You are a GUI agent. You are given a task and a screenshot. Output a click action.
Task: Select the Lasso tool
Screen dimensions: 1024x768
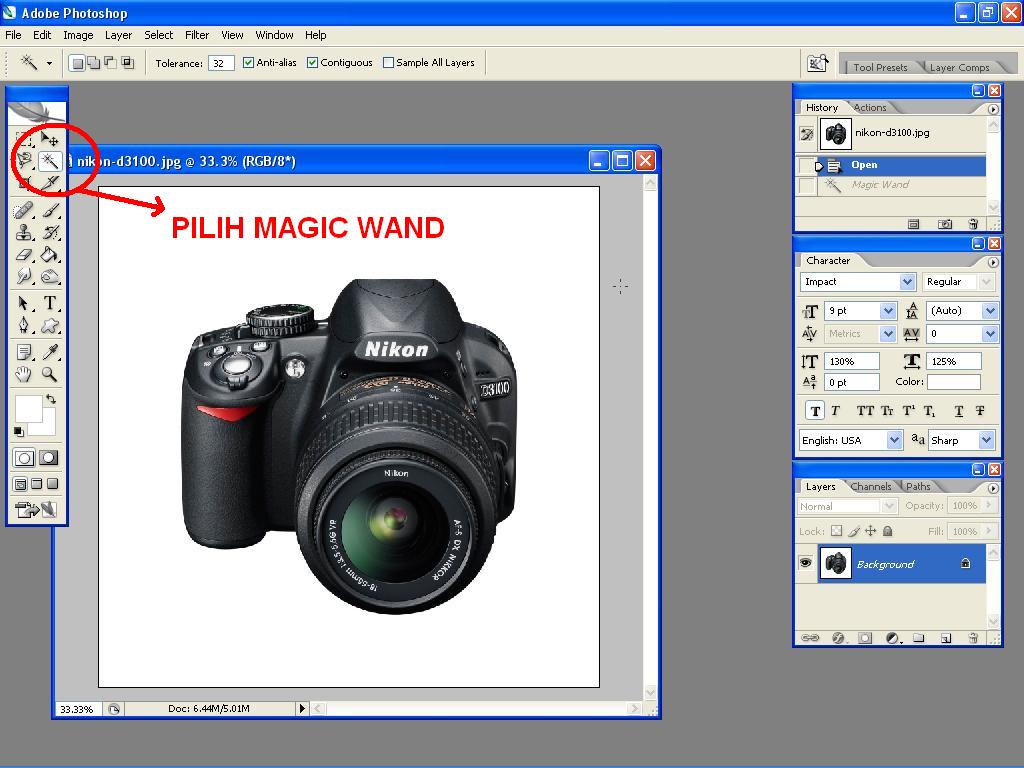click(x=25, y=161)
